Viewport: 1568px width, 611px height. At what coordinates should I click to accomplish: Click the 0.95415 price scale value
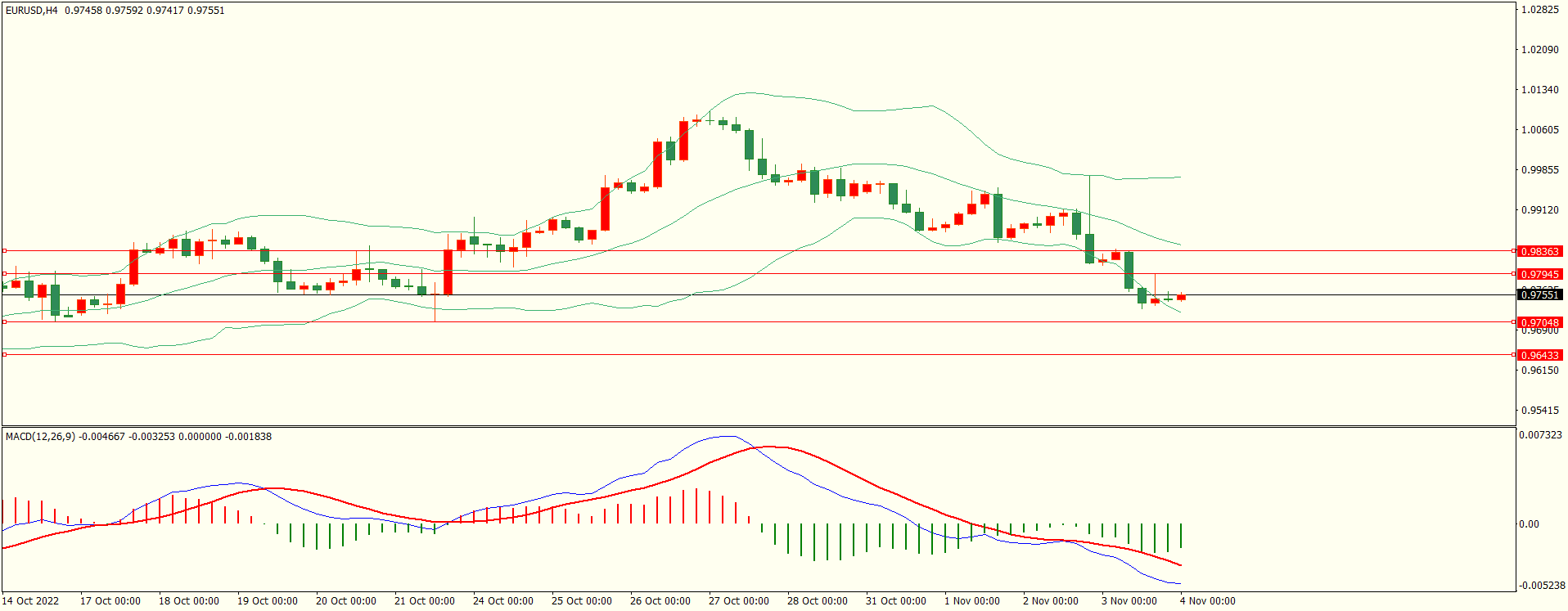[x=1539, y=411]
